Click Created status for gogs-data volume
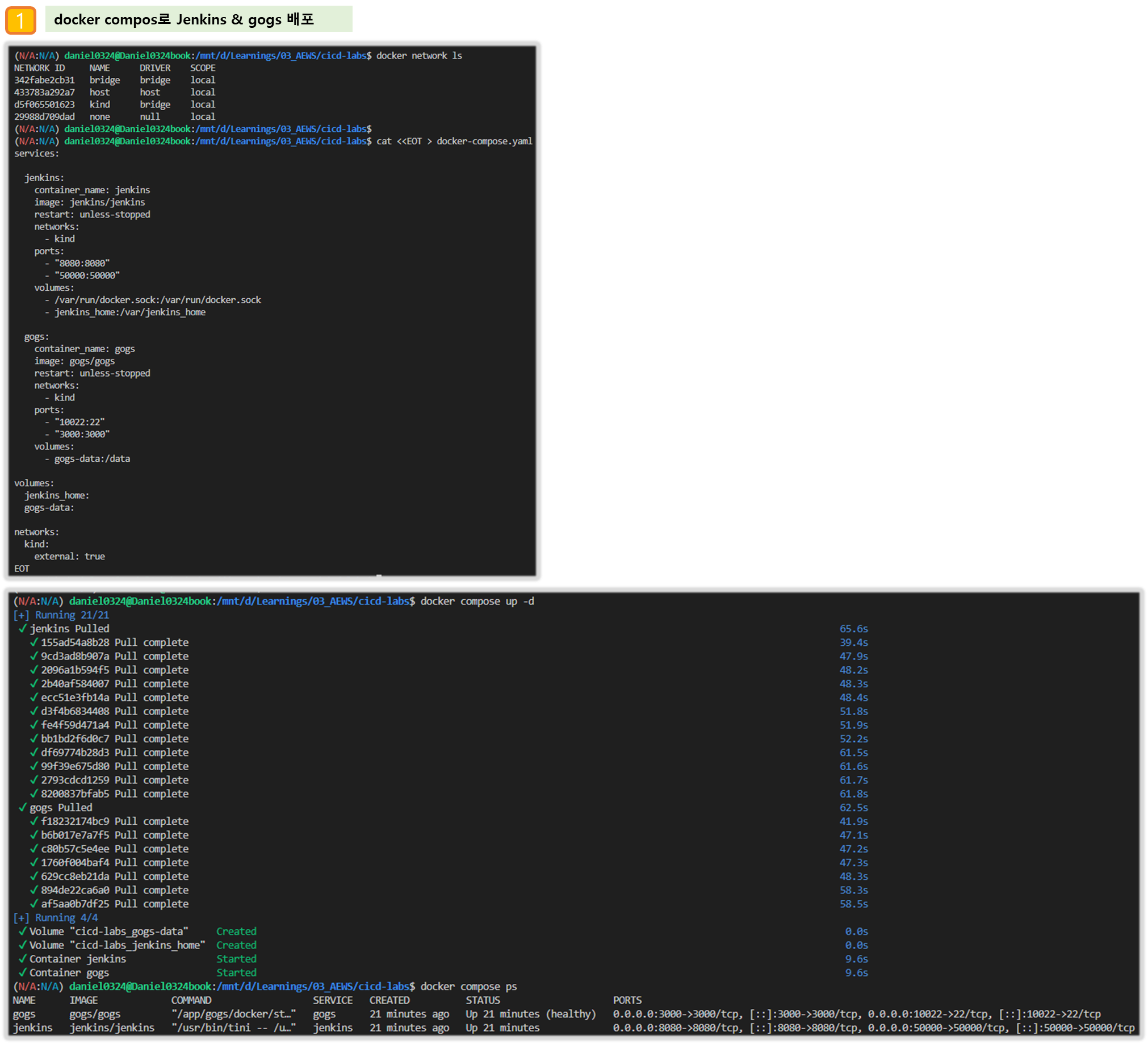This screenshot has height=1044, width=1148. pyautogui.click(x=236, y=931)
